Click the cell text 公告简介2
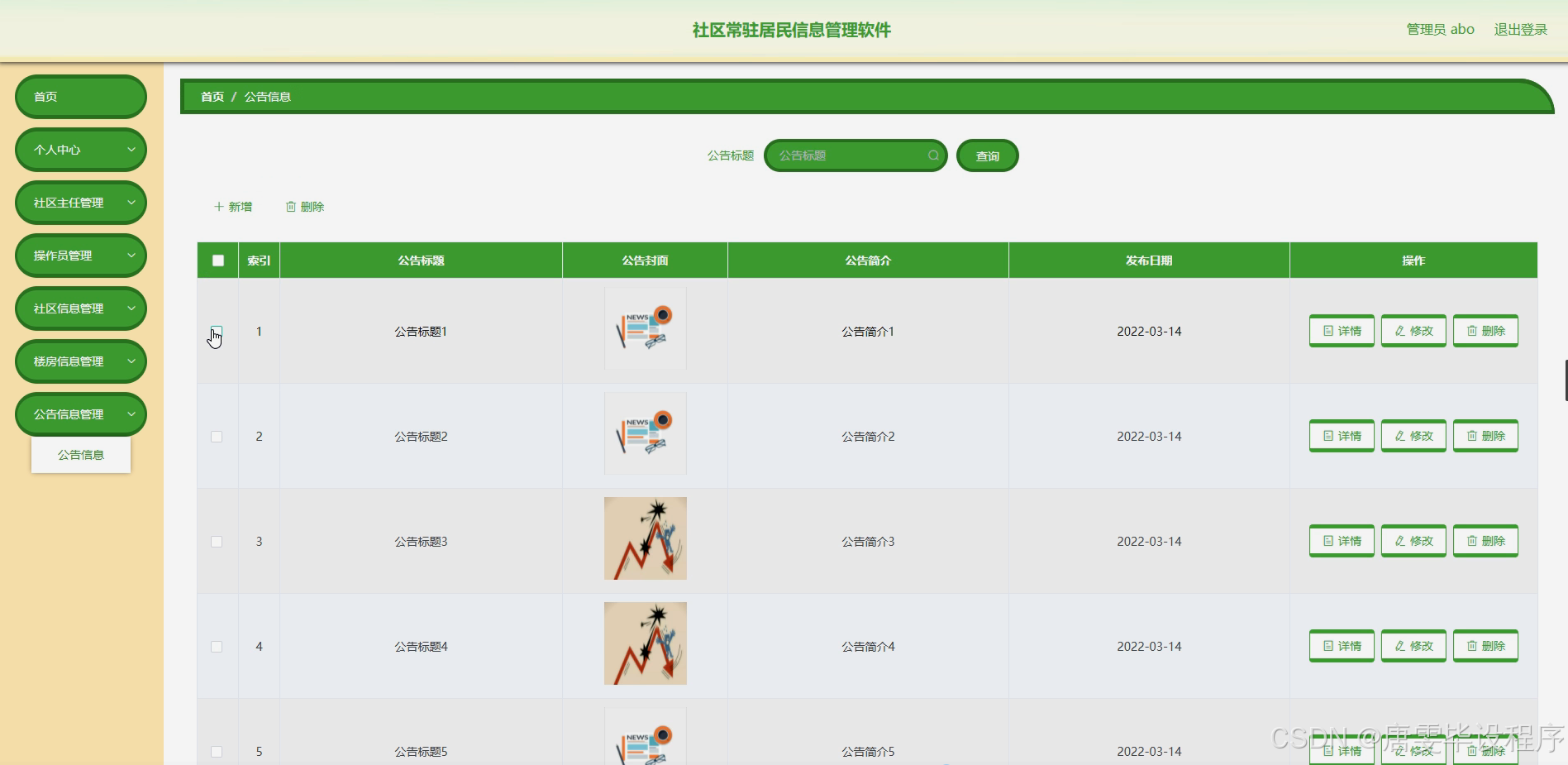This screenshot has width=1568, height=765. click(868, 437)
